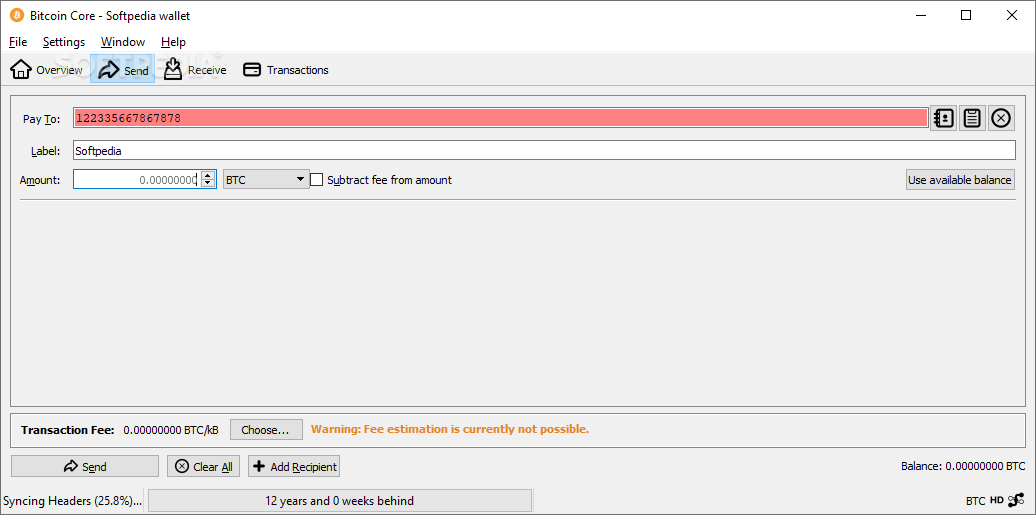1036x515 pixels.
Task: Open the Help menu
Action: (x=173, y=42)
